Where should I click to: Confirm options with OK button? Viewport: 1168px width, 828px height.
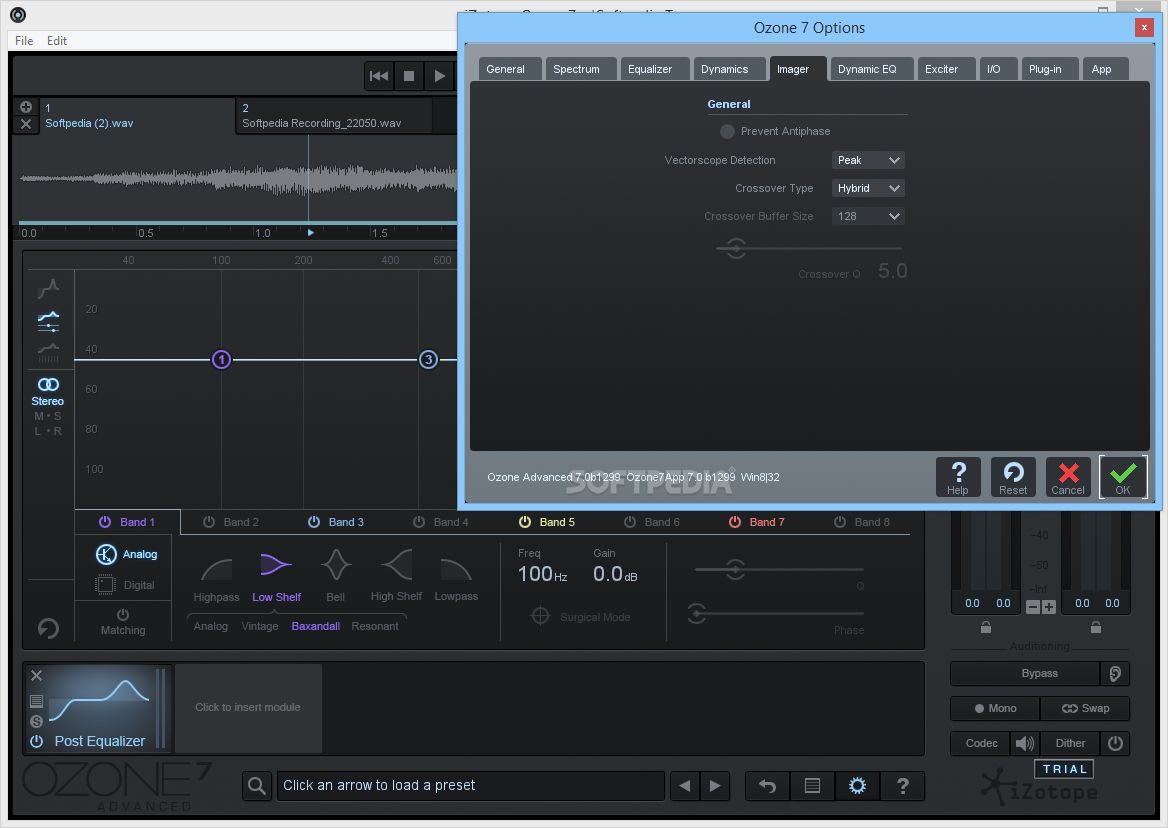(1123, 477)
